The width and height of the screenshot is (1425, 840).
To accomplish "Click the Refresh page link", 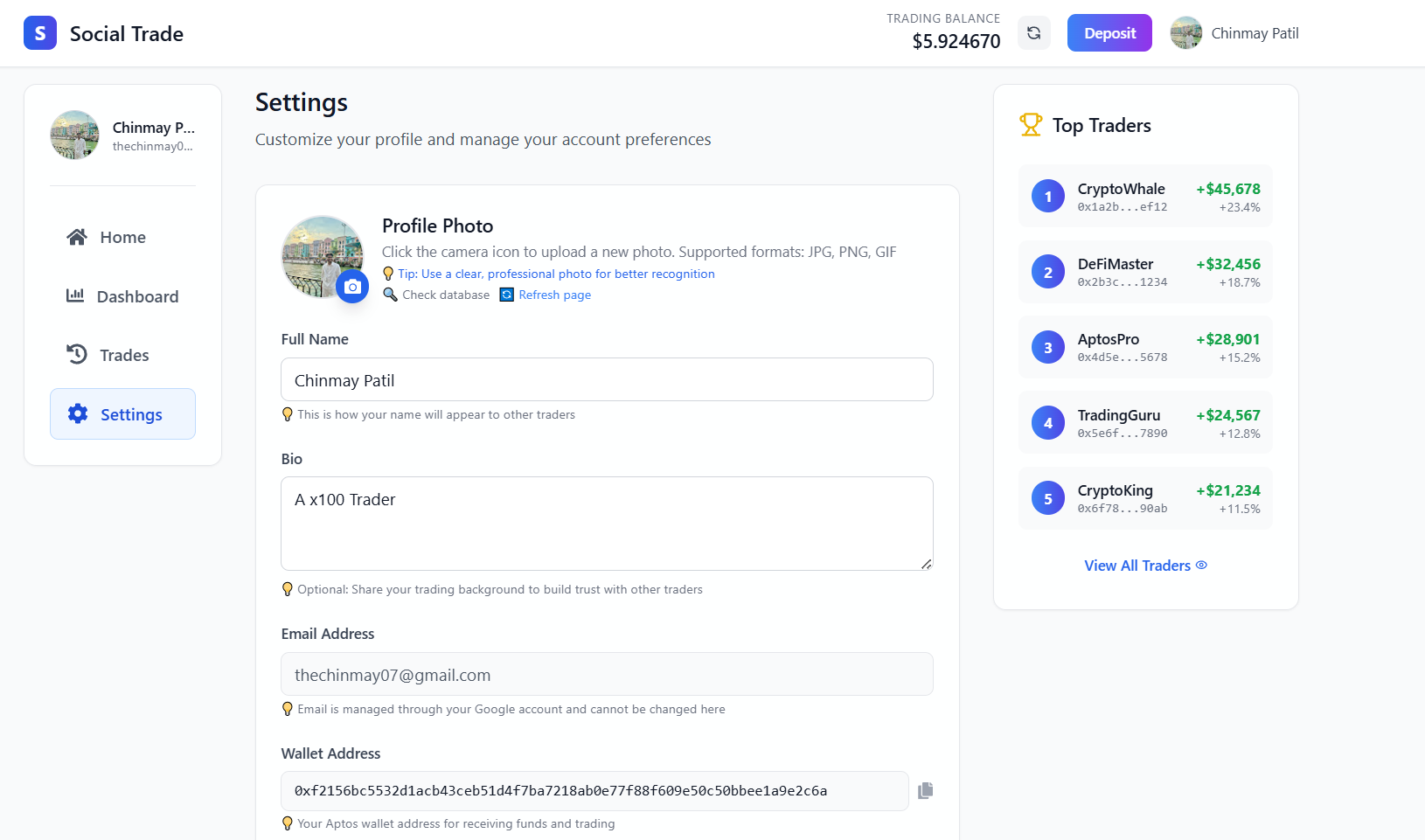I will pos(554,295).
